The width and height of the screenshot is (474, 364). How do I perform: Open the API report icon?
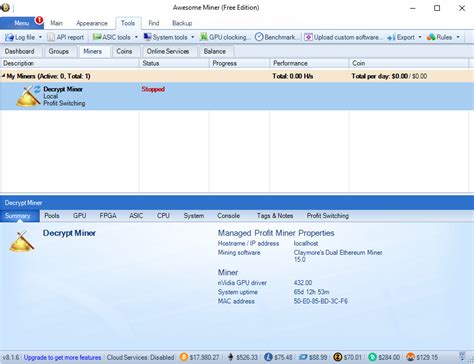pos(51,37)
